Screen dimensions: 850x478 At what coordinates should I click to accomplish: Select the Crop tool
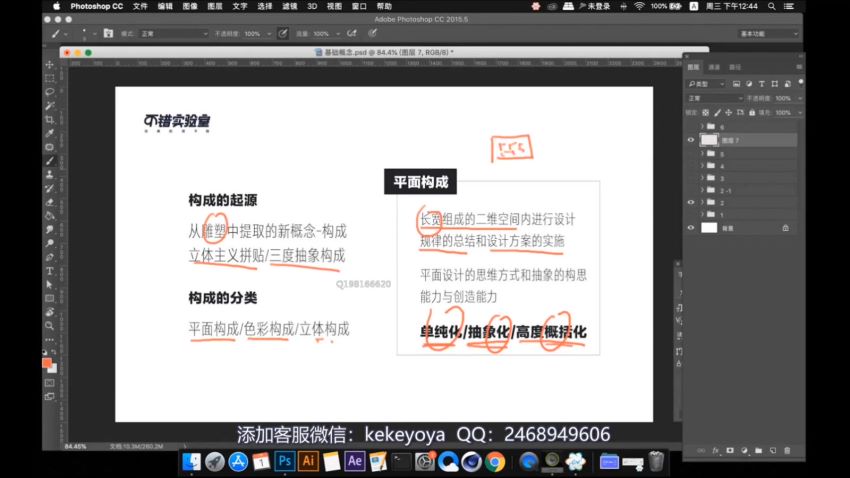coord(49,119)
